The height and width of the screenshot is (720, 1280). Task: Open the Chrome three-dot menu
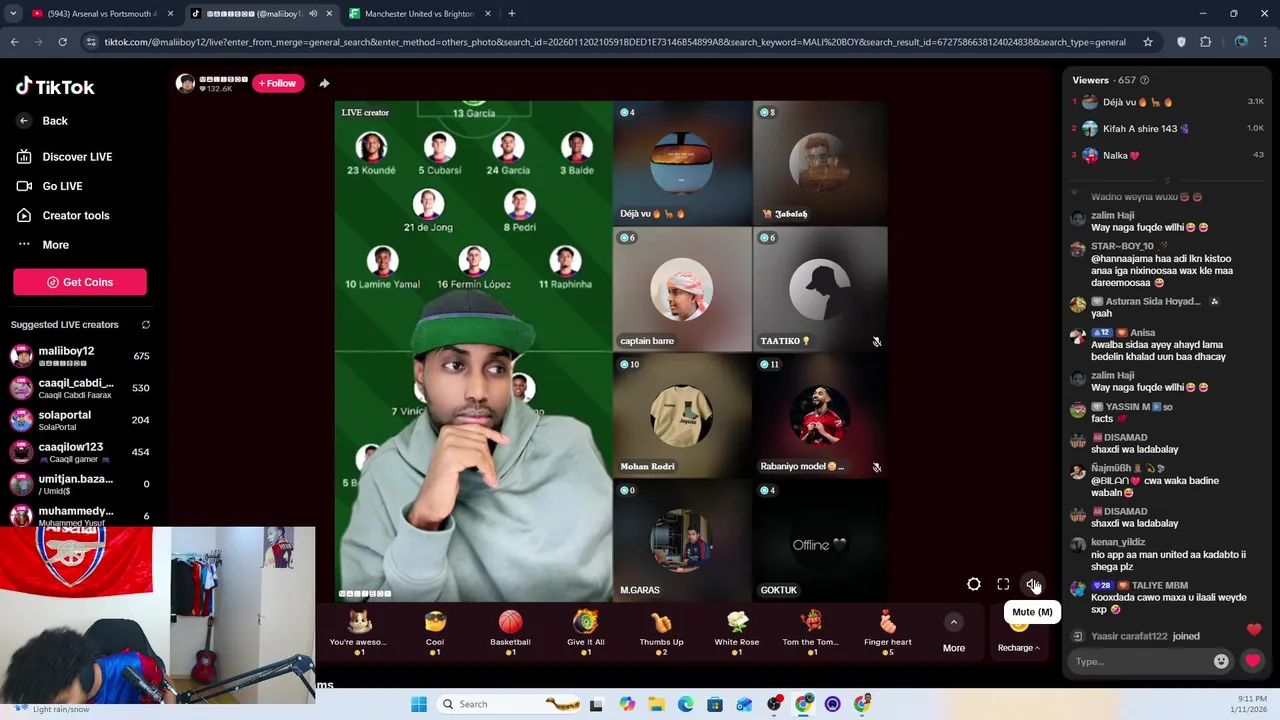click(x=1267, y=42)
